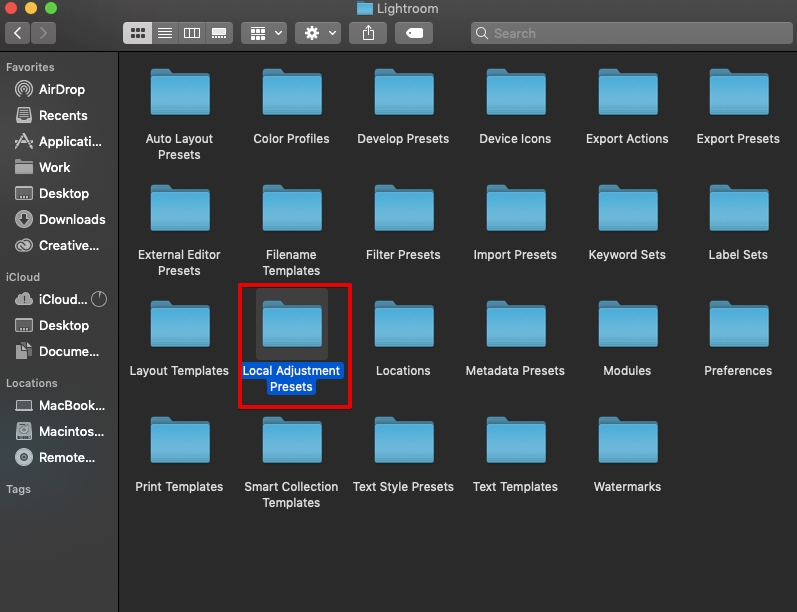
Task: Select the Develop Presets folder
Action: 404,92
